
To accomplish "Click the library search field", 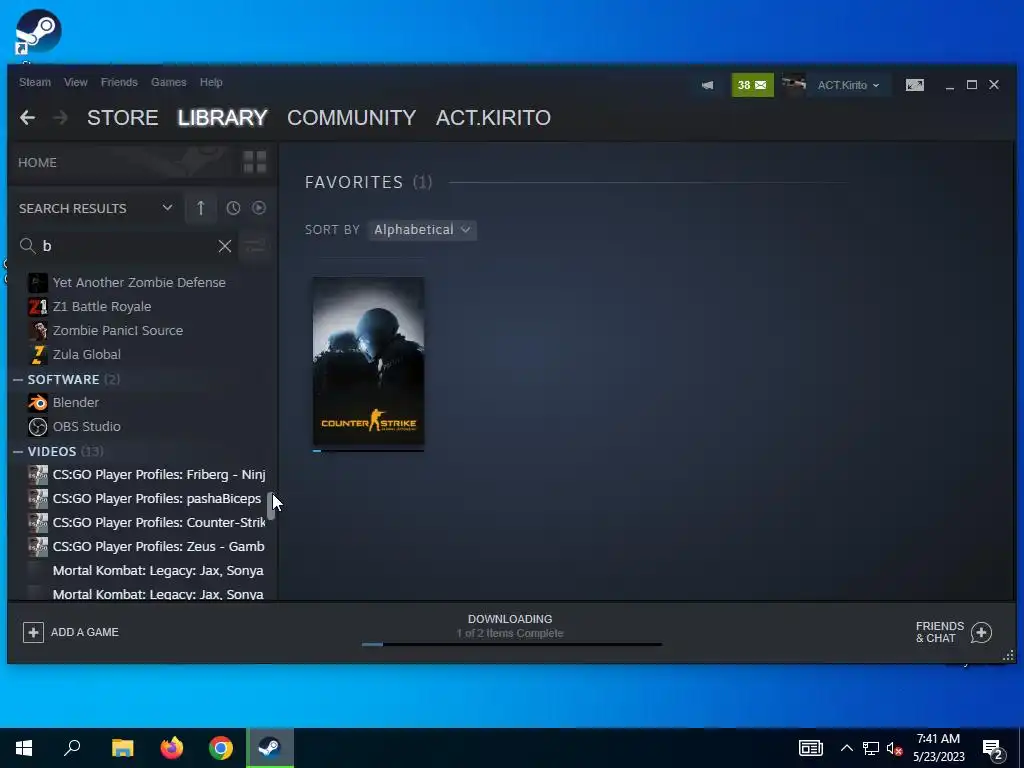I will point(128,246).
